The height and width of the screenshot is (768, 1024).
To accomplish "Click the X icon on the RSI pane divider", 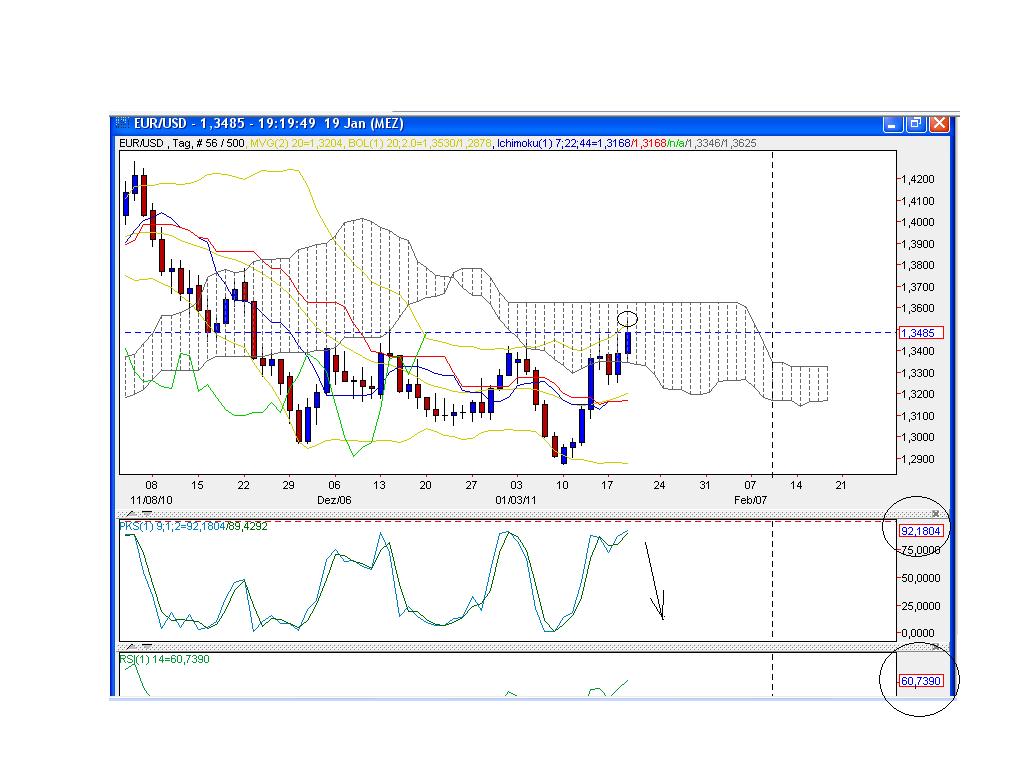I will tap(936, 645).
